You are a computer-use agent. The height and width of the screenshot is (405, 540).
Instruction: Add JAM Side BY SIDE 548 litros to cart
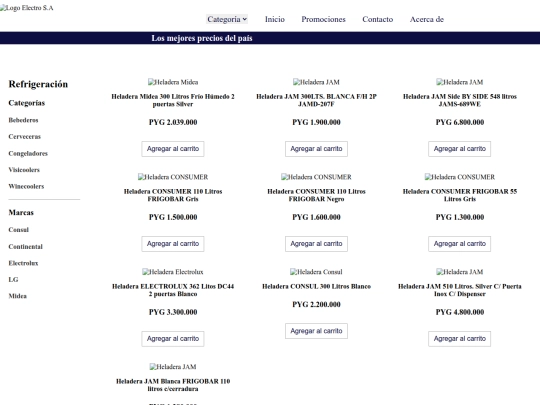pyautogui.click(x=460, y=149)
